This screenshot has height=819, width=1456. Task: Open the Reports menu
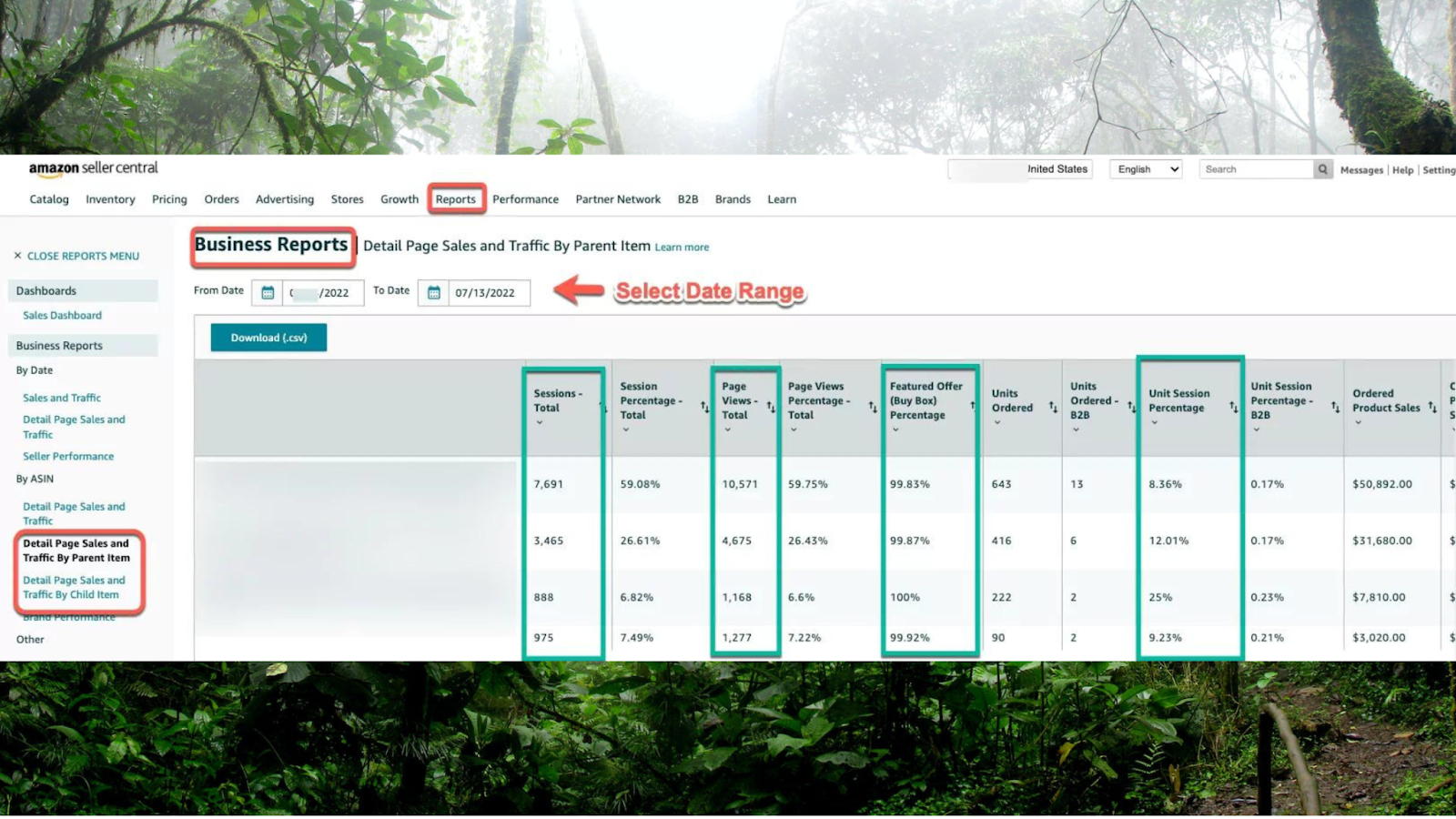pyautogui.click(x=455, y=199)
